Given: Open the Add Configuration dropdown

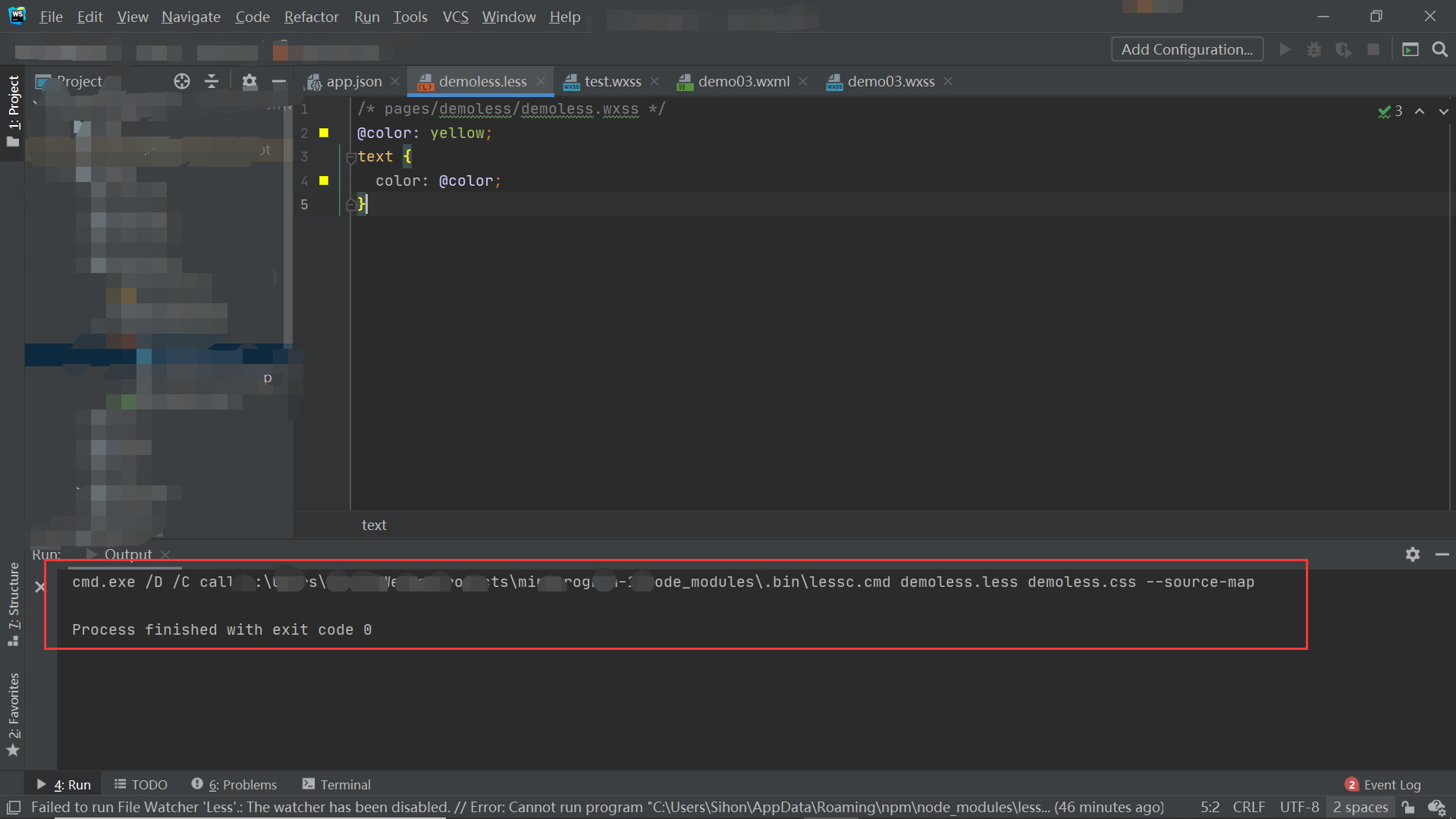Looking at the screenshot, I should [1187, 49].
